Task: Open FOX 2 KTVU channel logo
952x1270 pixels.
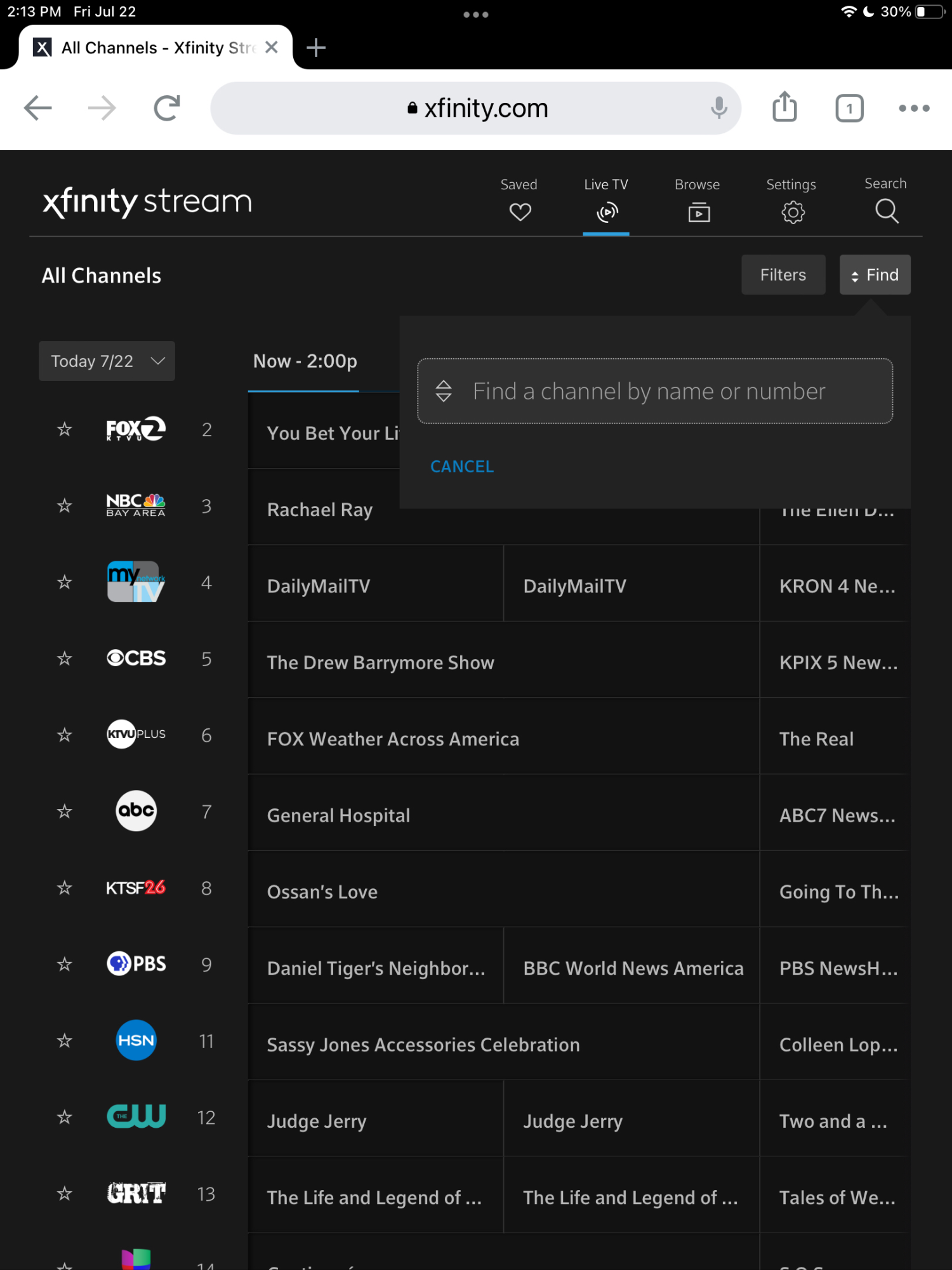Action: [x=136, y=429]
